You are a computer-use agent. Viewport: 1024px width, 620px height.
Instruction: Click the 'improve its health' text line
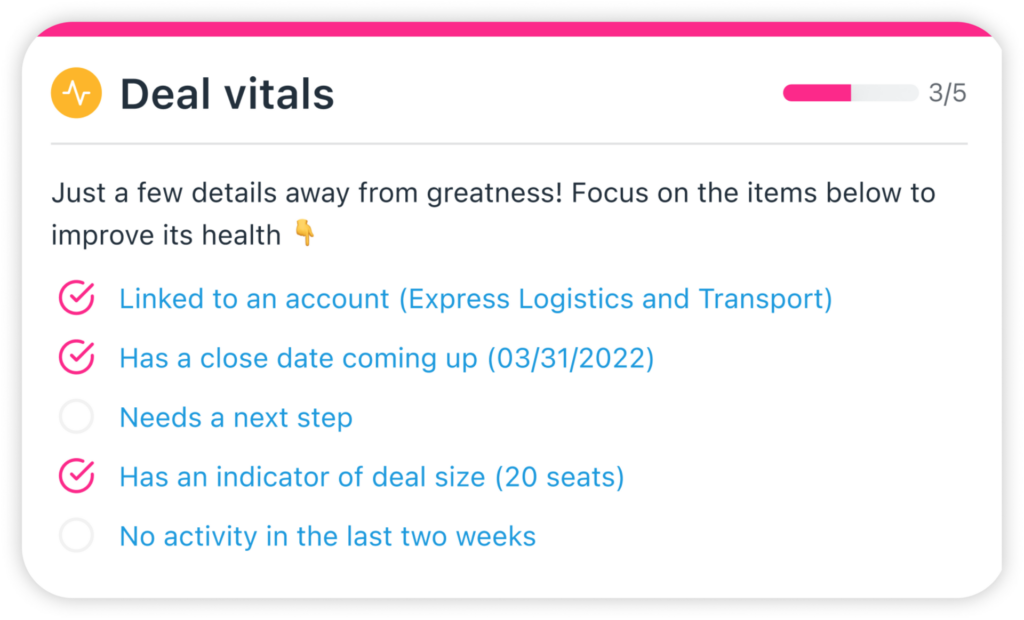pyautogui.click(x=166, y=235)
